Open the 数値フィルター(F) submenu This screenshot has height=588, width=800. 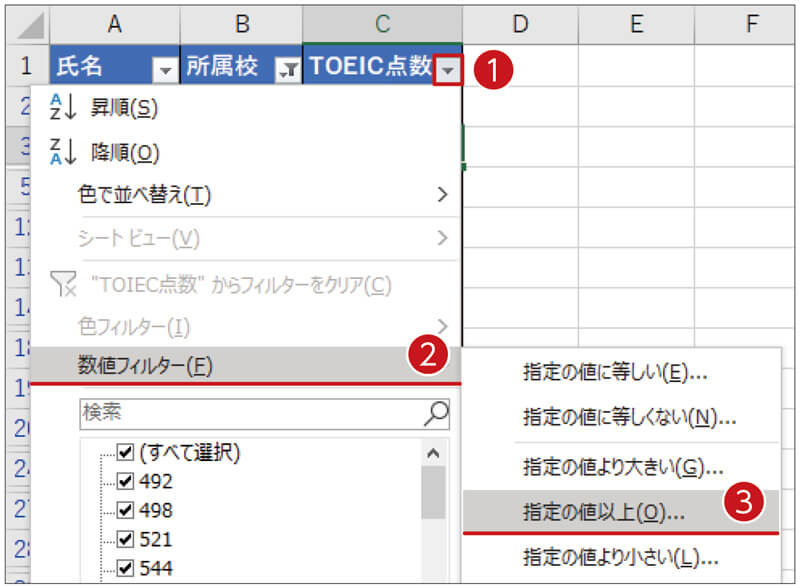tap(246, 364)
